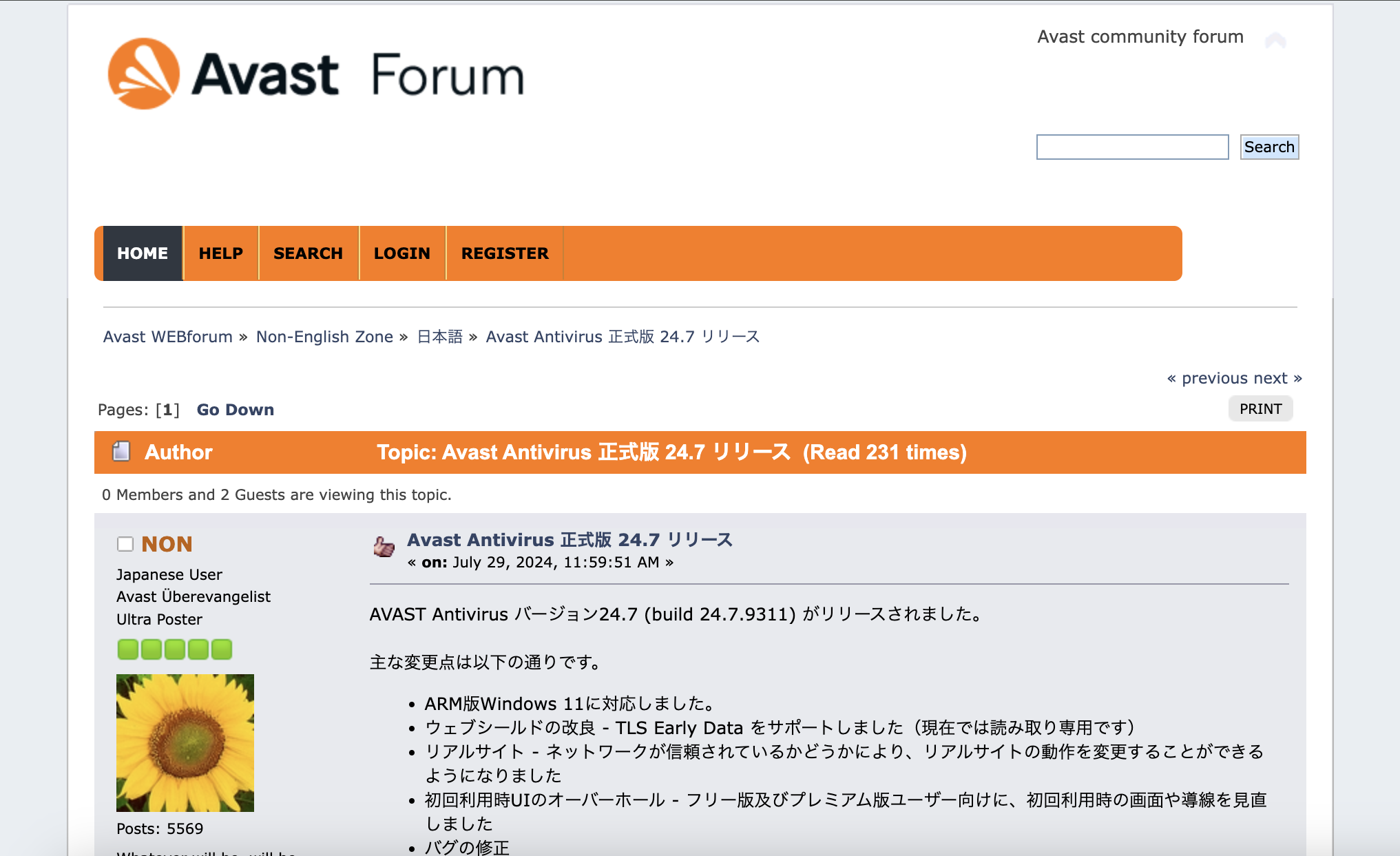Open the Non-English Zone board link
This screenshot has height=856, width=1400.
click(324, 337)
